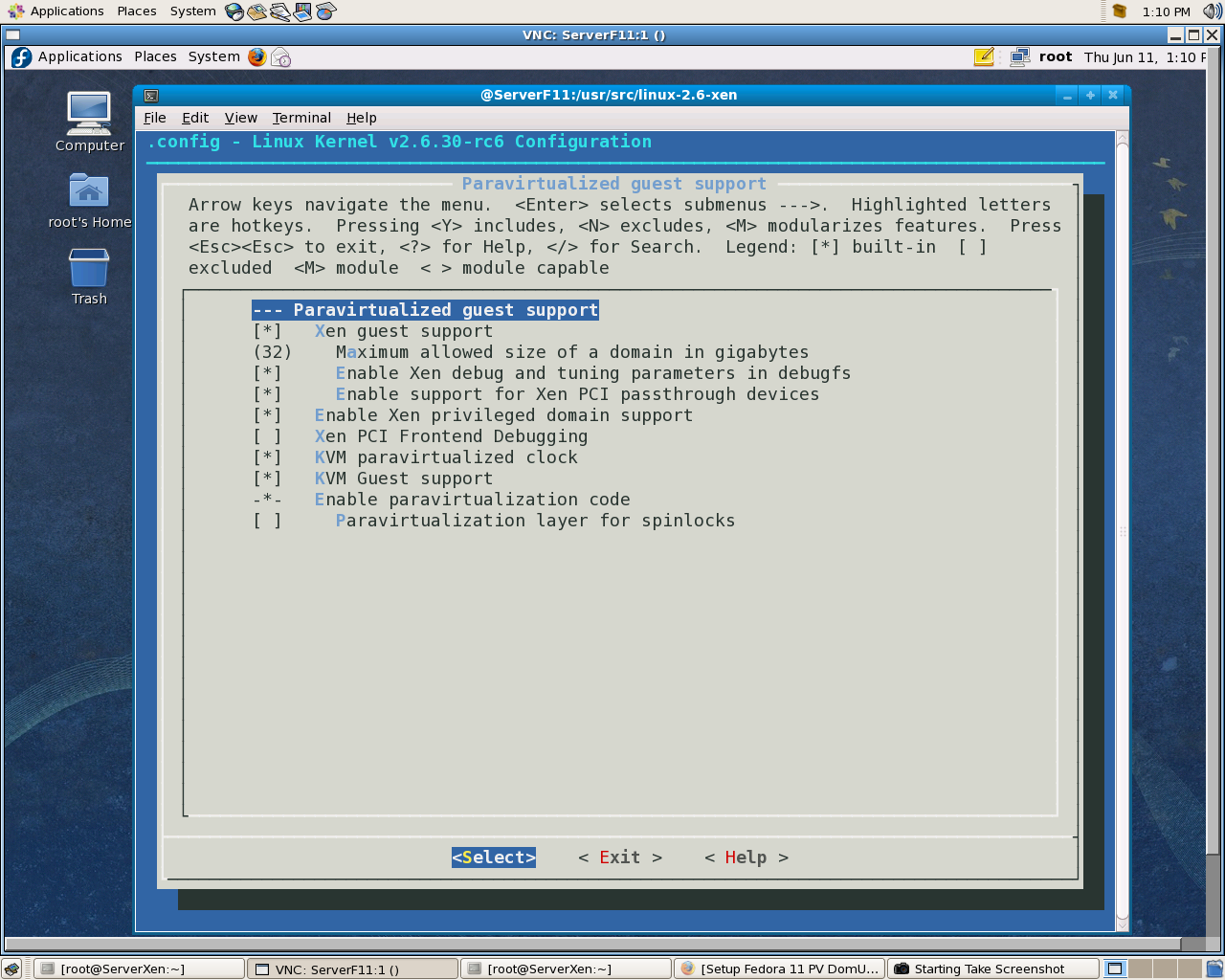Switch to Setup Fedora 11 PV DomU taskbar button

[779, 969]
